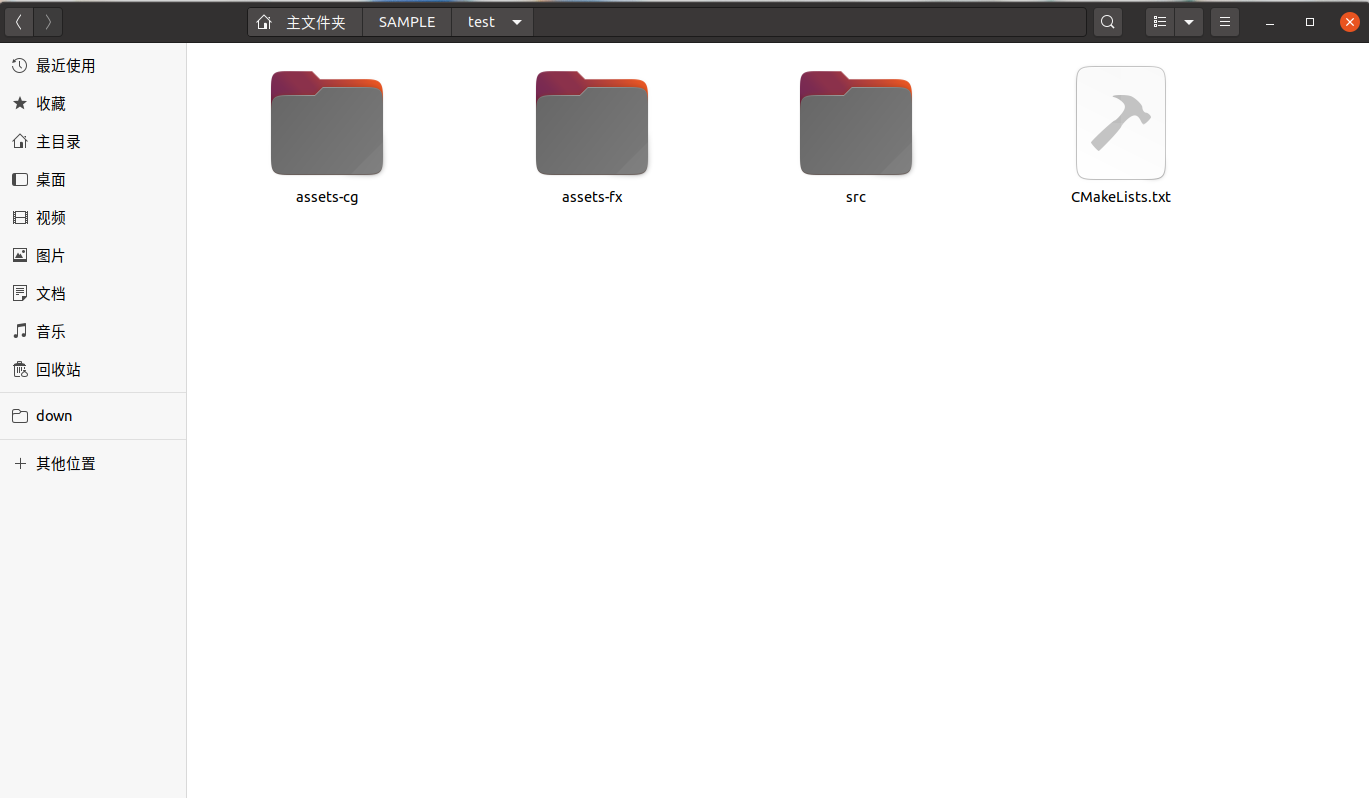
Task: Go forward with the right arrow
Action: click(48, 22)
